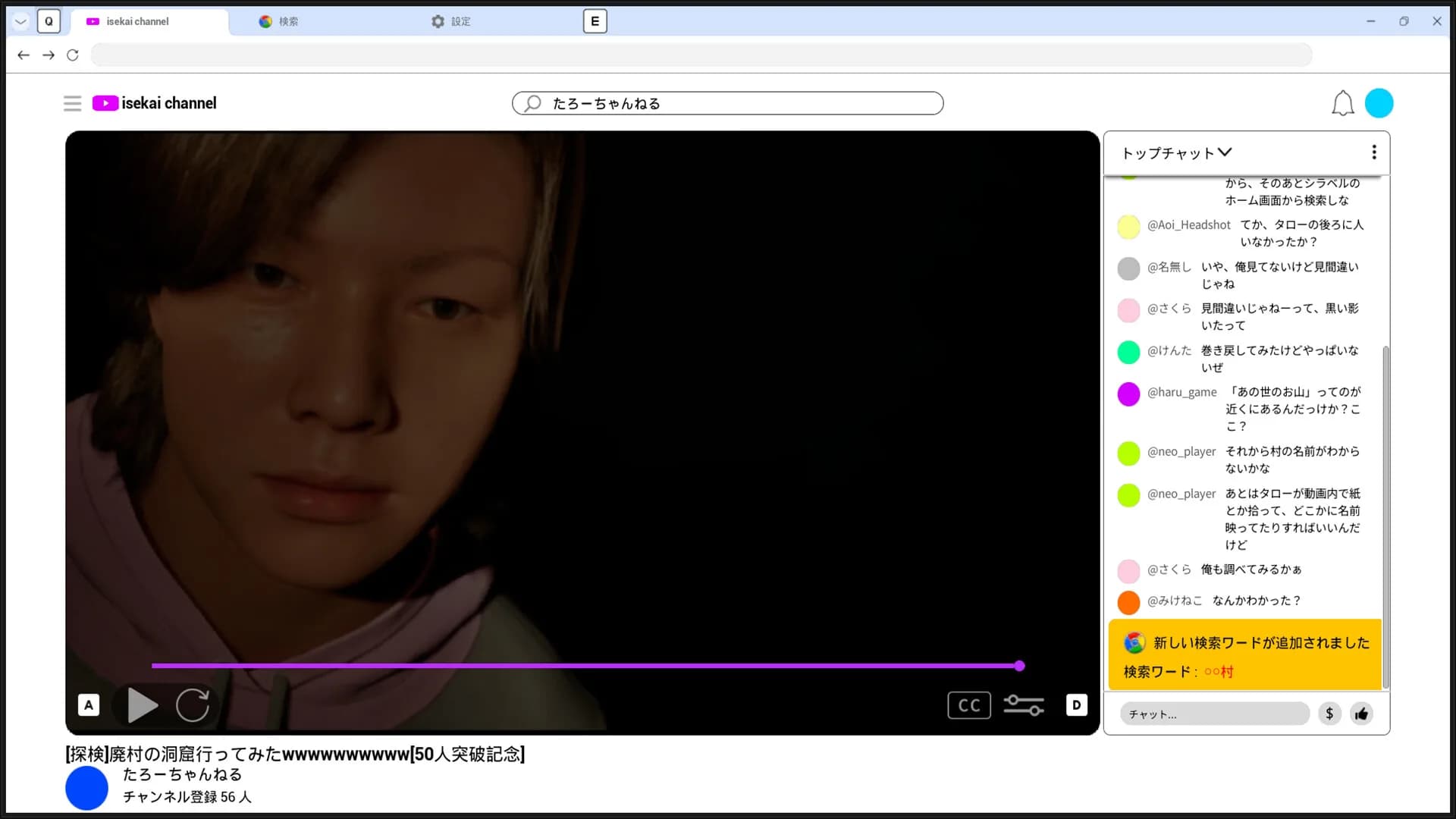Click the gear icon on 設定 tab

(x=438, y=21)
